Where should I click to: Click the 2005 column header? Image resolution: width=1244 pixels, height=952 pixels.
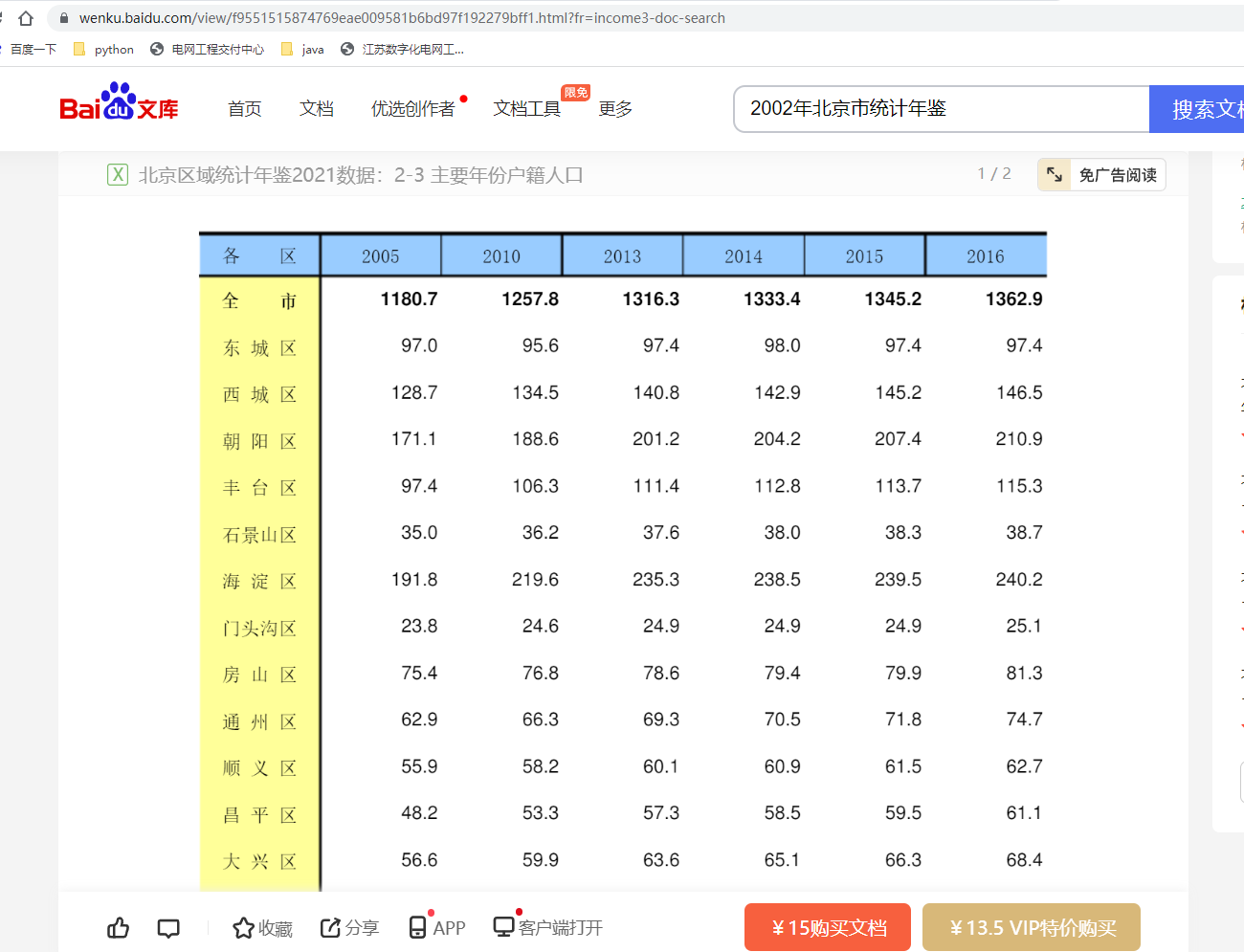tap(381, 255)
